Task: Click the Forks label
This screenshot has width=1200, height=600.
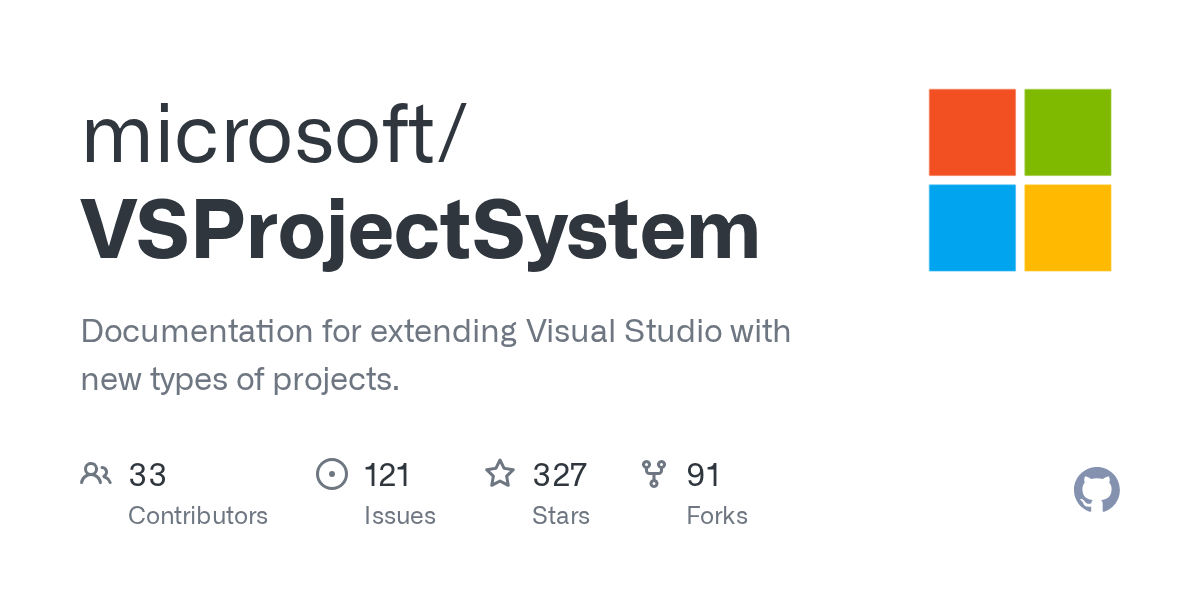Action: click(x=717, y=516)
